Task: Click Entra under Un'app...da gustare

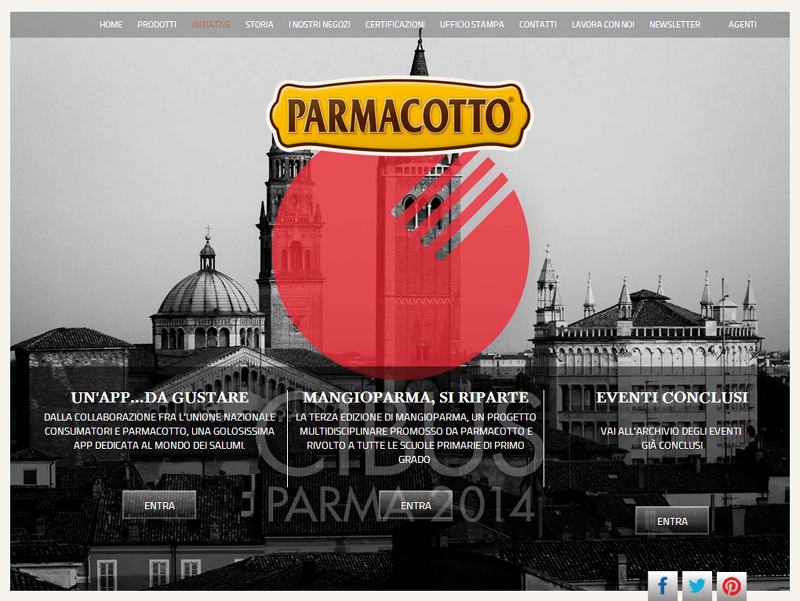Action: 159,505
